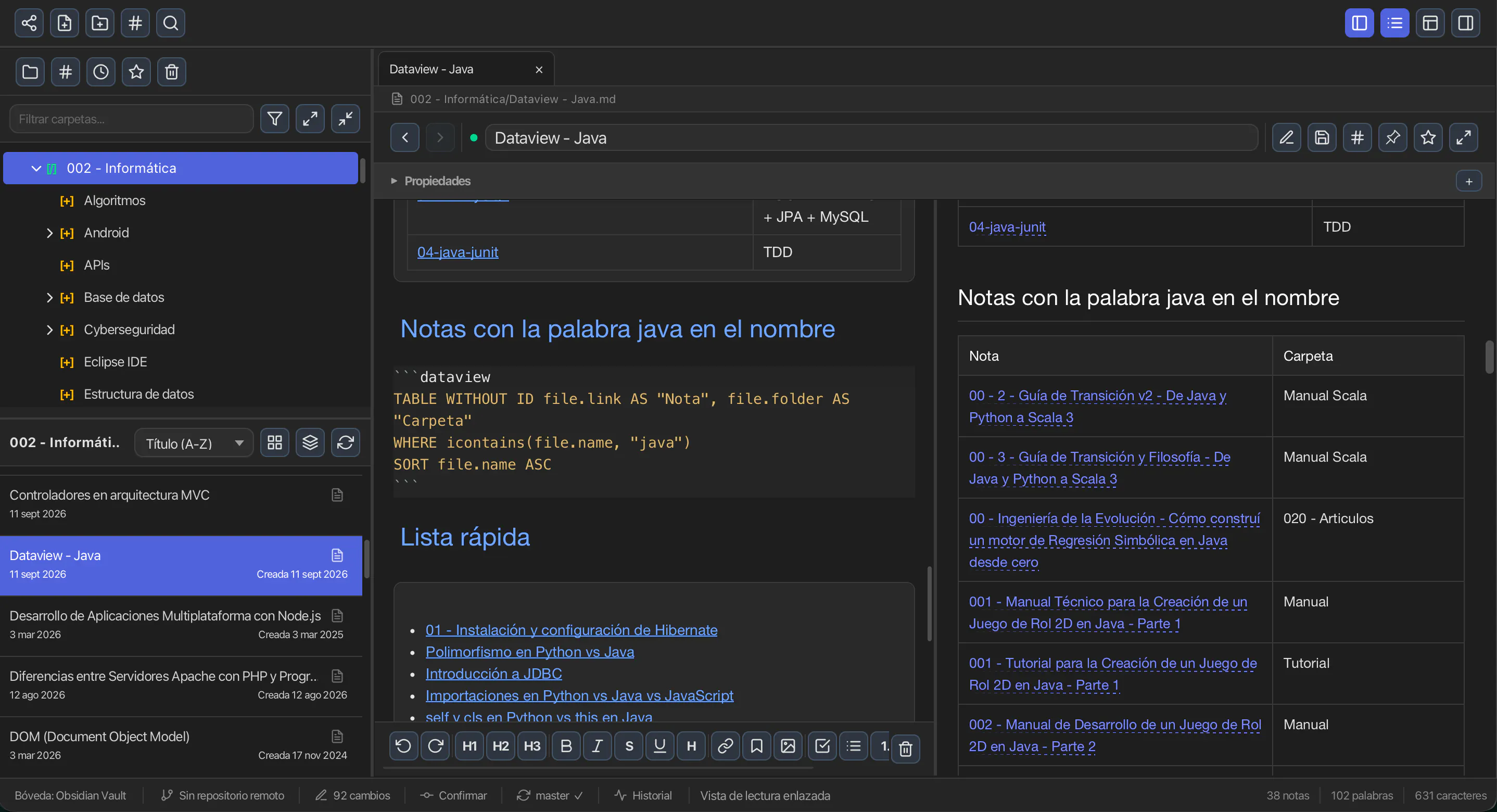Click Confirmar in the status bar

[x=454, y=795]
